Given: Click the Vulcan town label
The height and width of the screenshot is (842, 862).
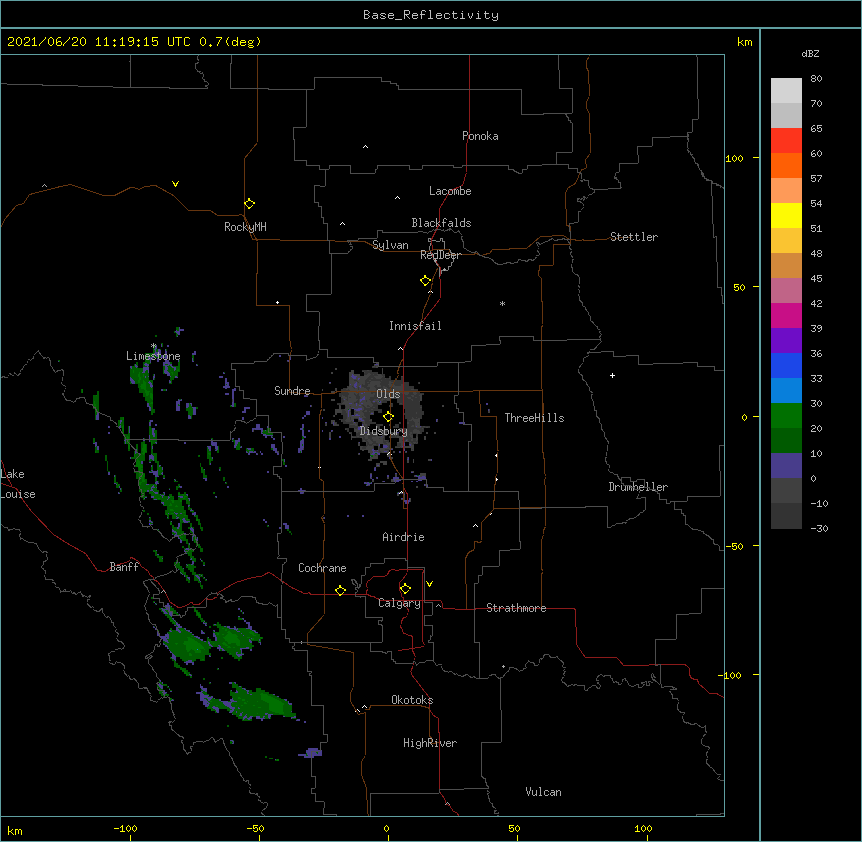Looking at the screenshot, I should [x=543, y=792].
